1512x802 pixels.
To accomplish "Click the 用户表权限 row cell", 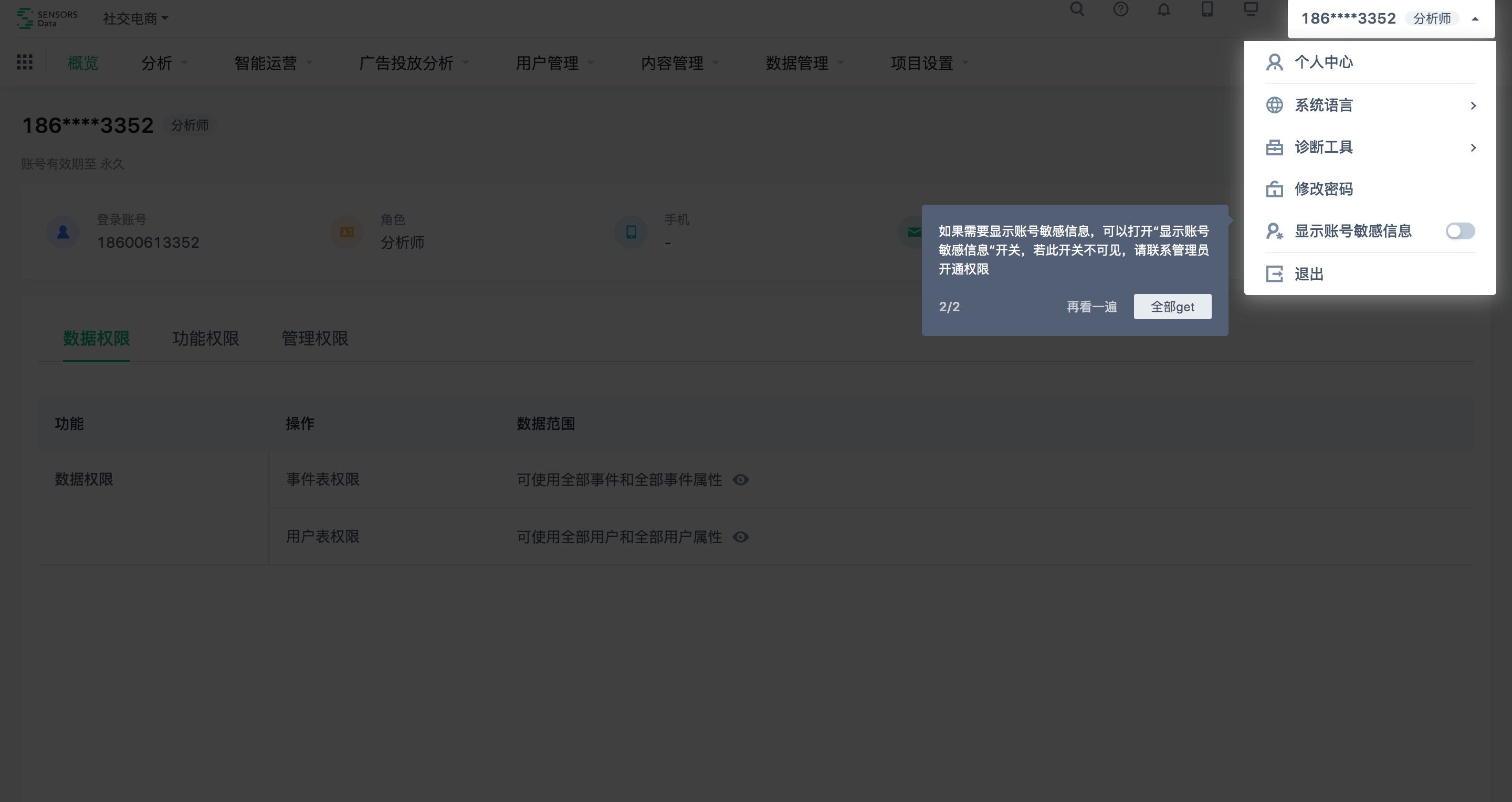I will click(x=322, y=537).
